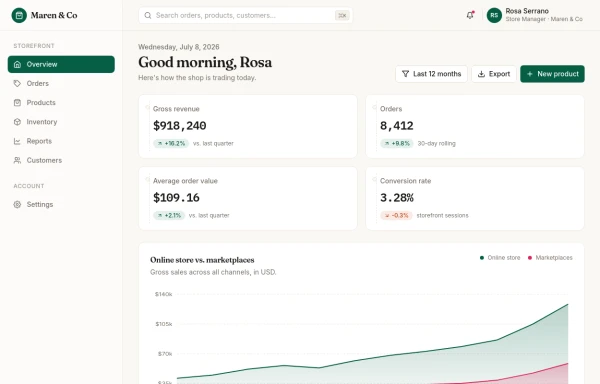Click the RS user avatar
Screen dimensions: 600x384
tap(494, 15)
